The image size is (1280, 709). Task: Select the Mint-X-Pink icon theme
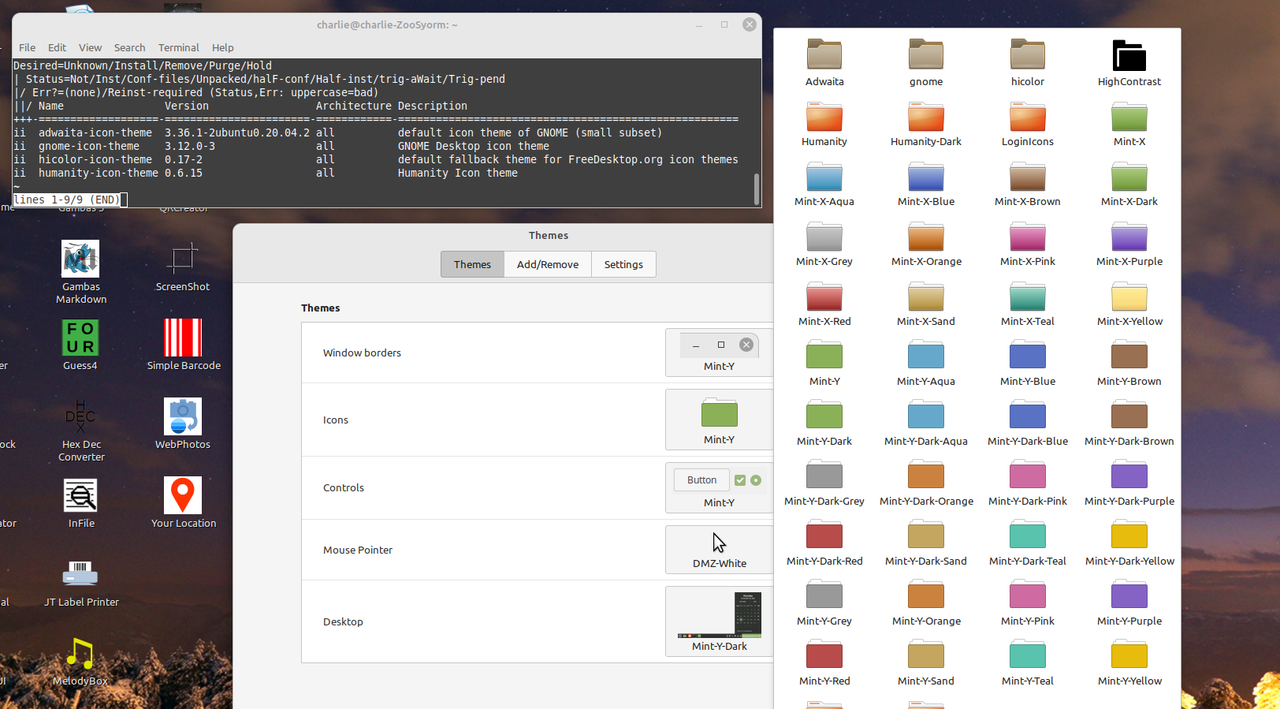(1027, 244)
